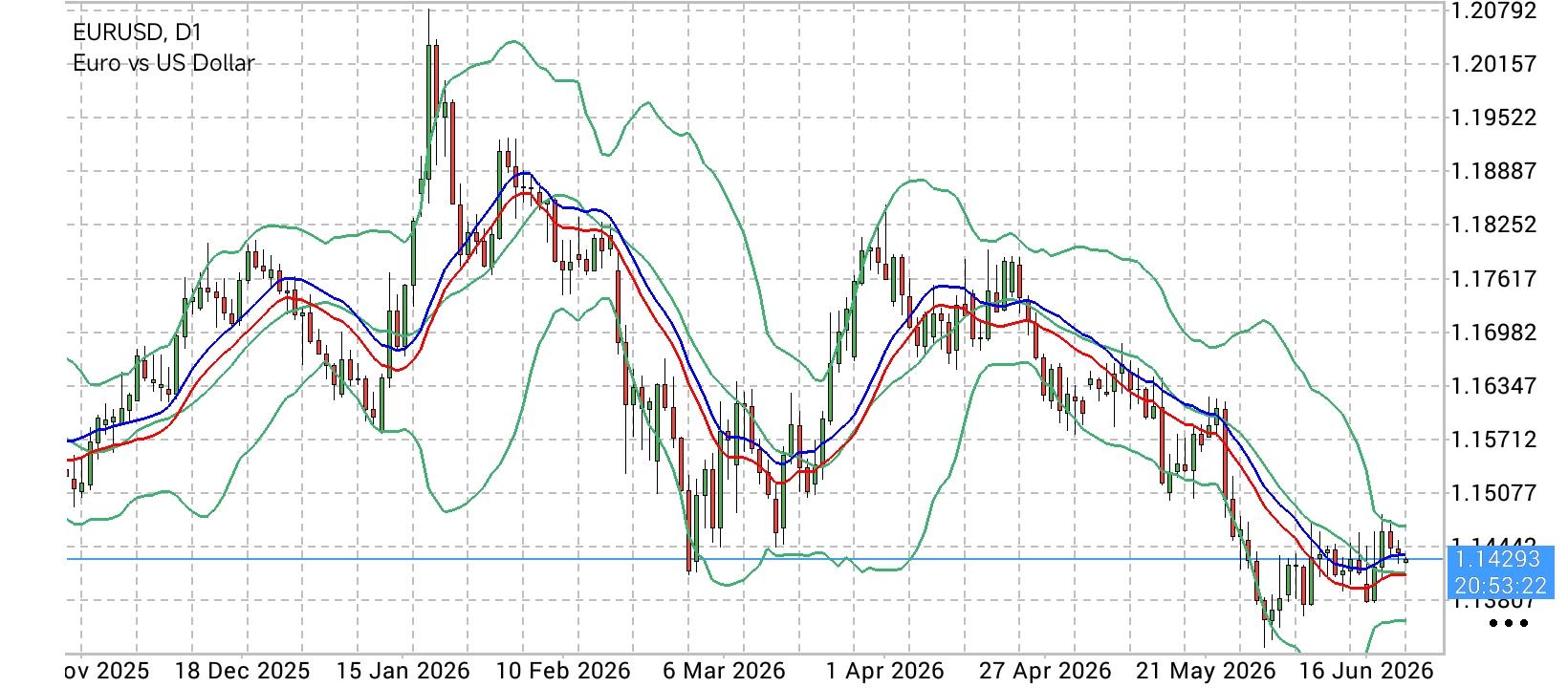Image resolution: width=1568 pixels, height=688 pixels.
Task: Click the 6 Mar 2026 date label
Action: click(724, 671)
